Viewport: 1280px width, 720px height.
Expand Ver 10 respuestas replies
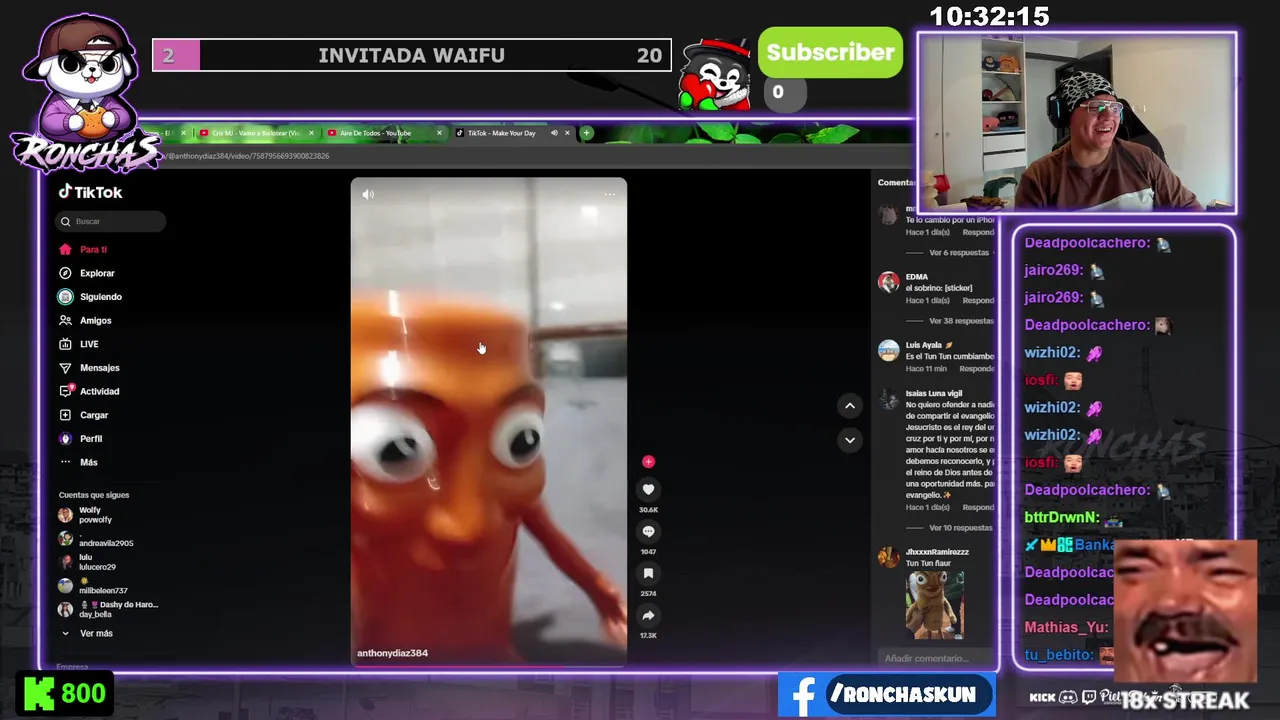tap(960, 528)
